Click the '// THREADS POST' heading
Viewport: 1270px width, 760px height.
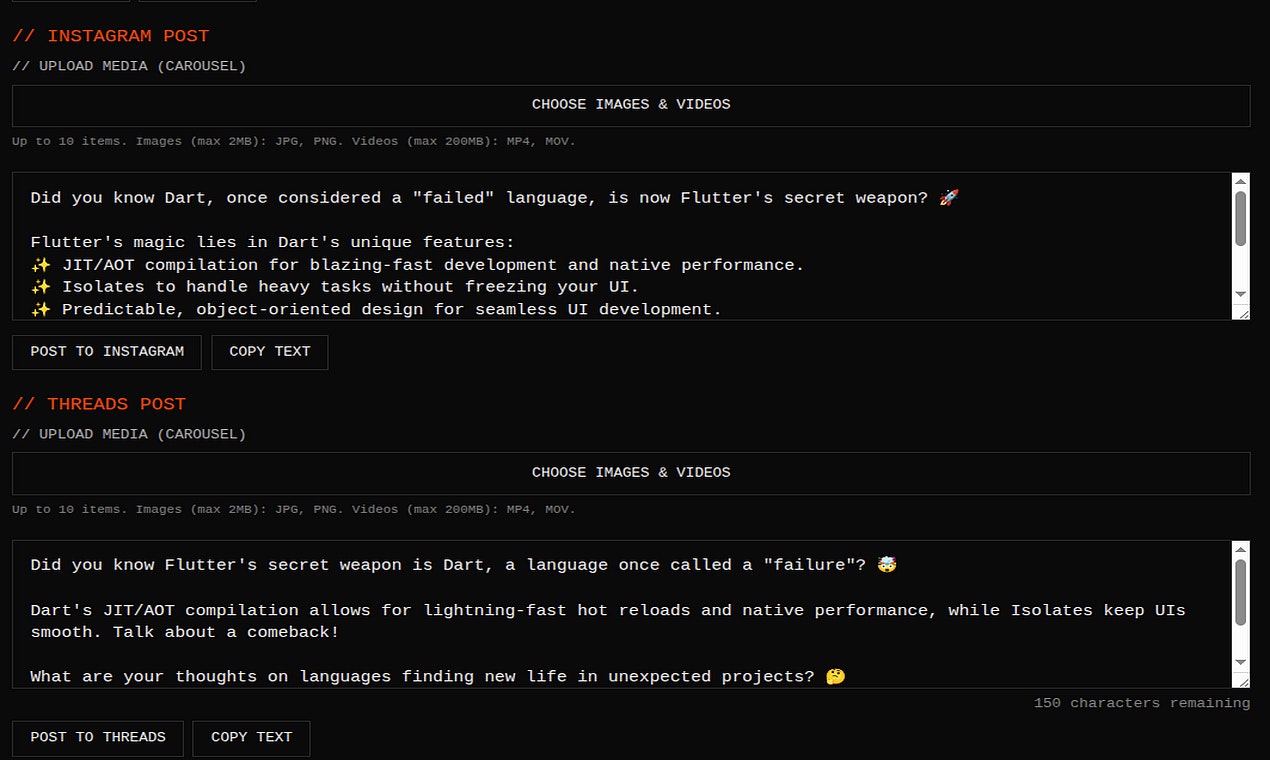click(x=99, y=404)
